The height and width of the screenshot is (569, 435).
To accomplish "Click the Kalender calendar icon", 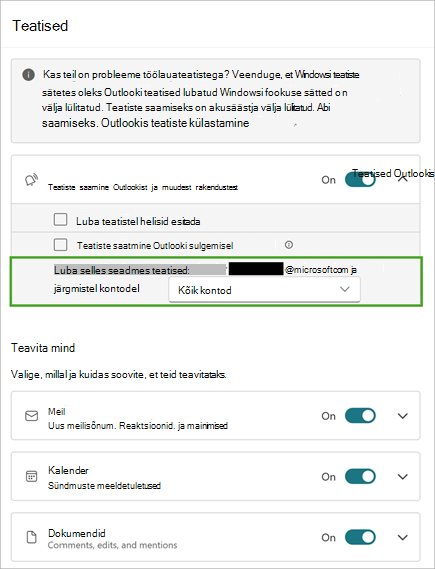I will pos(32,476).
